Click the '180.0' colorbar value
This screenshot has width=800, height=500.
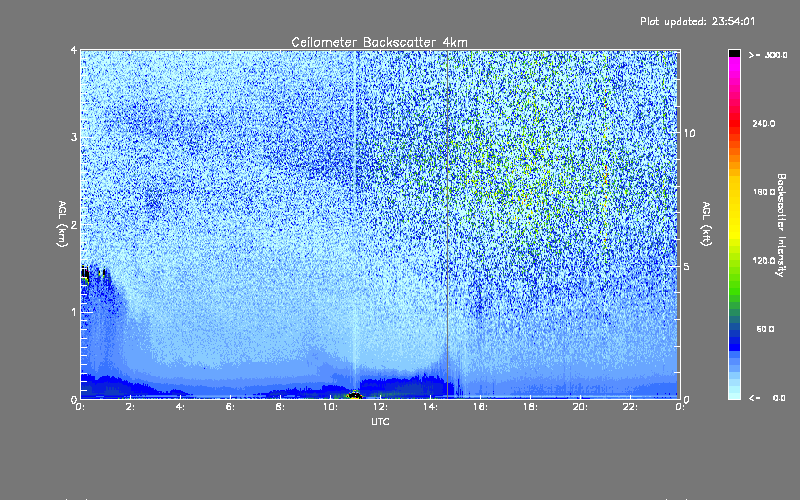click(764, 192)
